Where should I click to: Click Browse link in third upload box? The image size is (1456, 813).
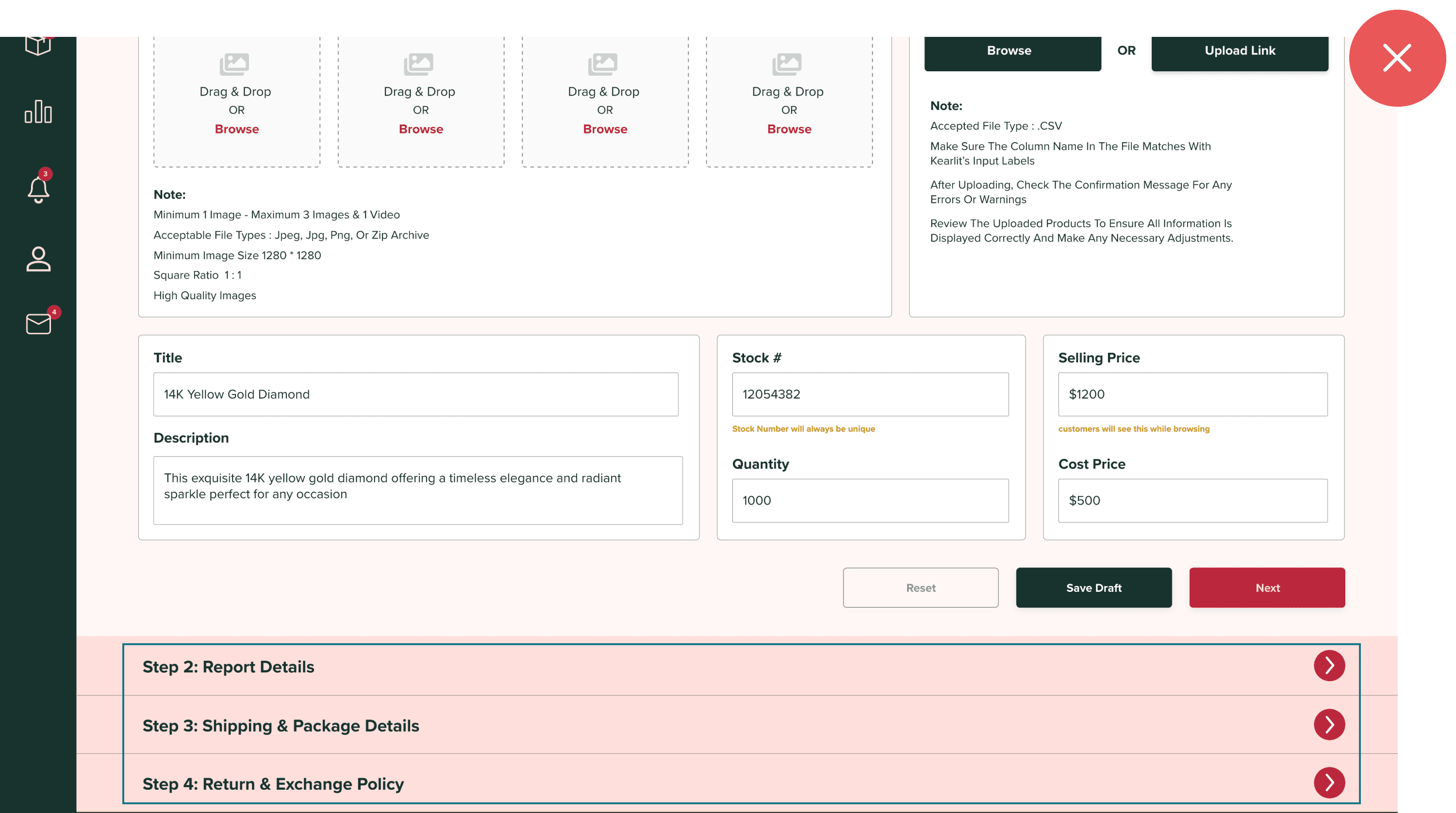point(605,129)
